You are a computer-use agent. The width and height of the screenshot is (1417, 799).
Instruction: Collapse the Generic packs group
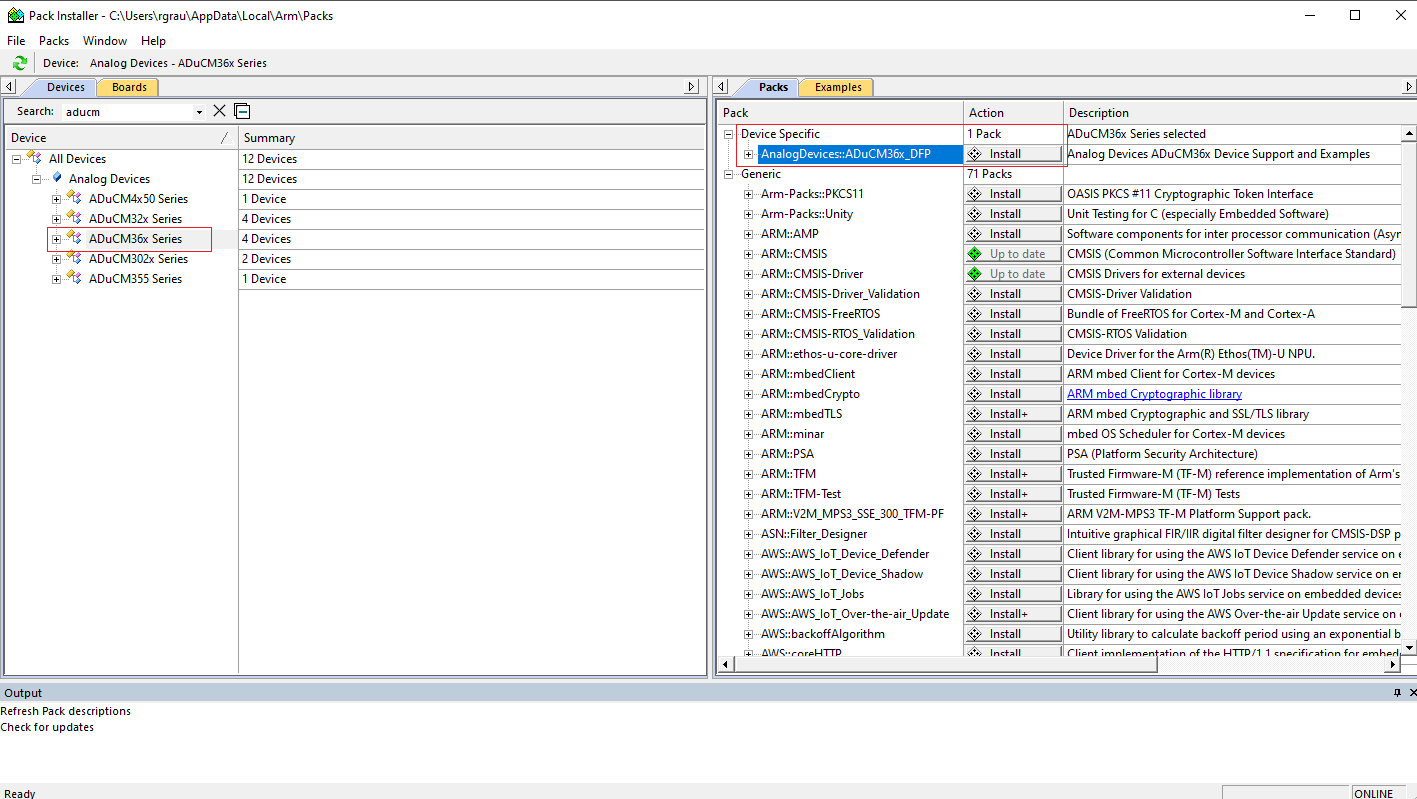[728, 174]
